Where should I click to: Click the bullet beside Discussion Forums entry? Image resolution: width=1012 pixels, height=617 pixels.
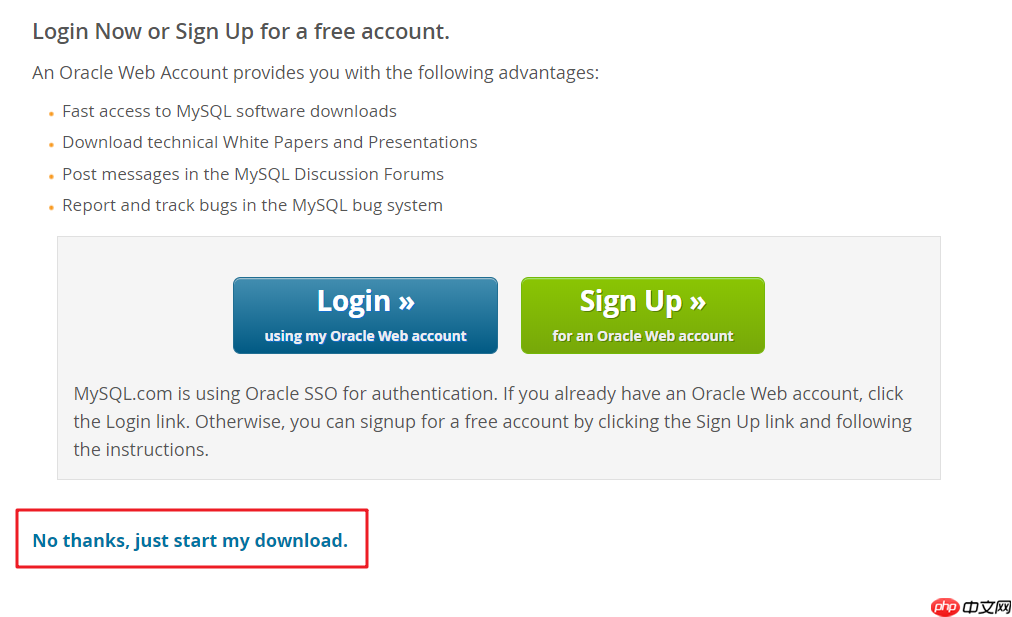pos(51,176)
